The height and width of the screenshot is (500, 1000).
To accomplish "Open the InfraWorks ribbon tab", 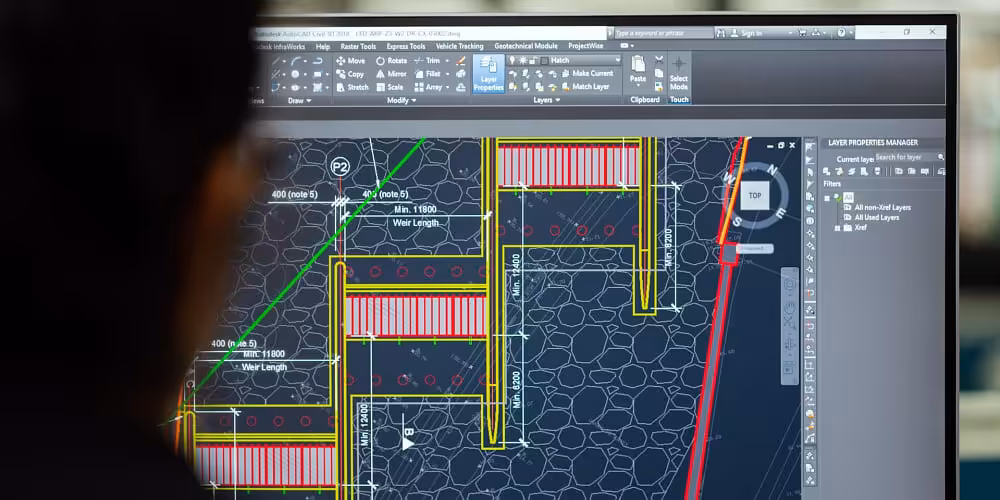I will click(279, 47).
